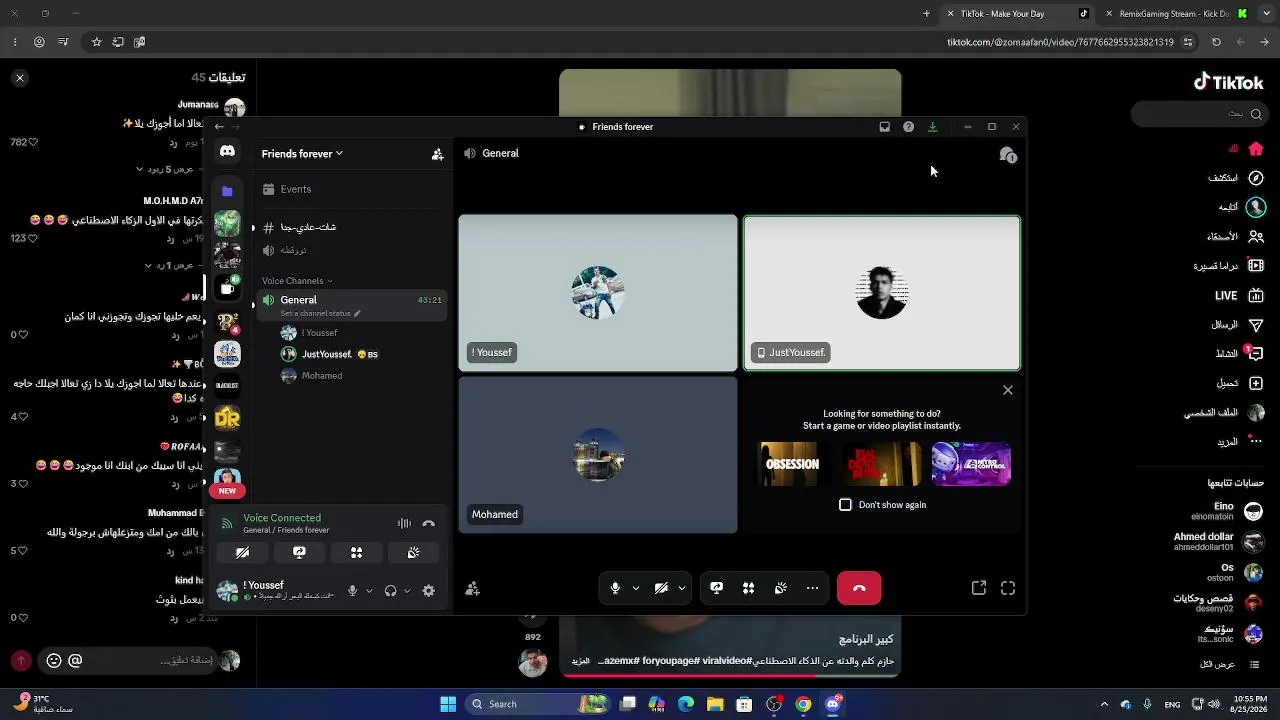Switch to the RemixGaming Stream tab
The width and height of the screenshot is (1280, 720).
click(1177, 14)
